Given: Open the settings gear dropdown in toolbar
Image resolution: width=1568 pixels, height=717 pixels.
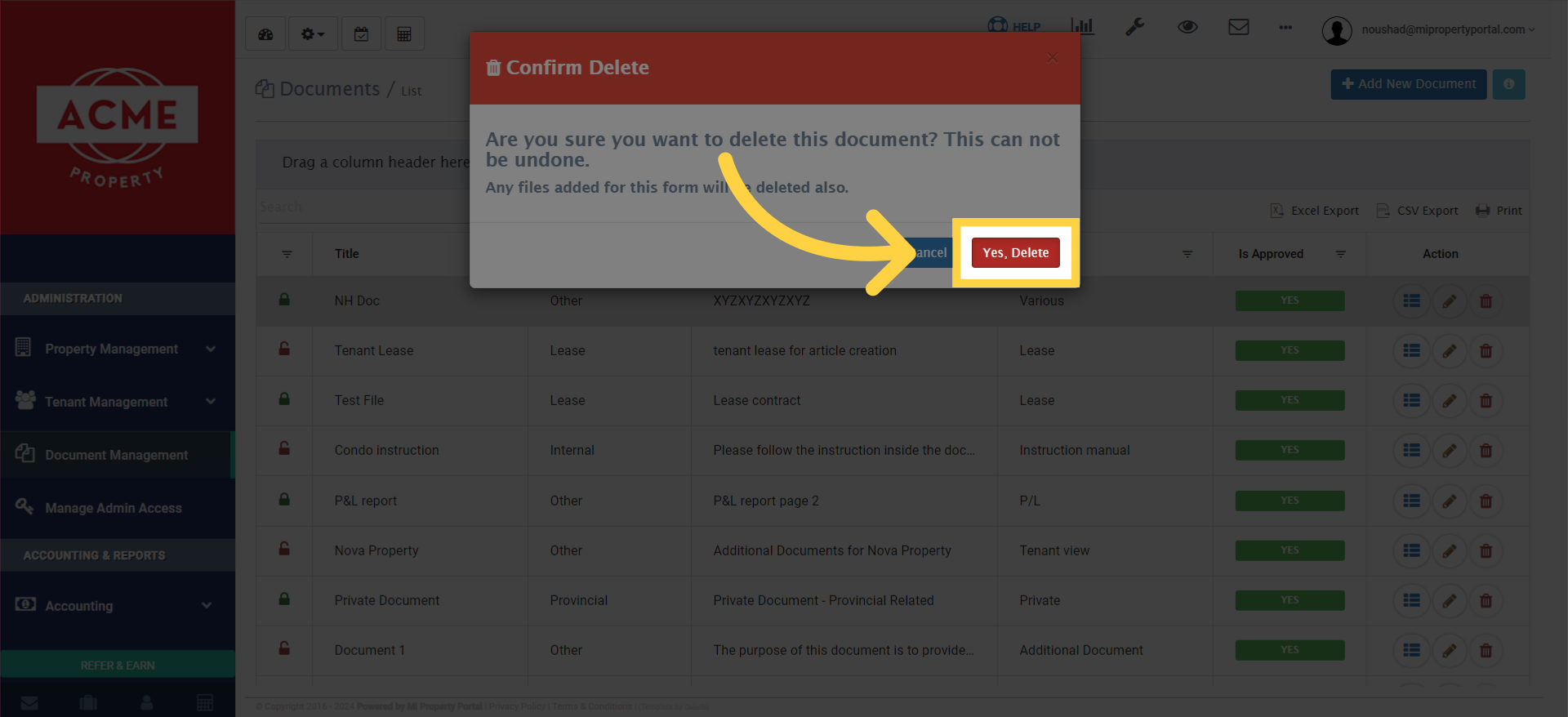Looking at the screenshot, I should coord(313,34).
